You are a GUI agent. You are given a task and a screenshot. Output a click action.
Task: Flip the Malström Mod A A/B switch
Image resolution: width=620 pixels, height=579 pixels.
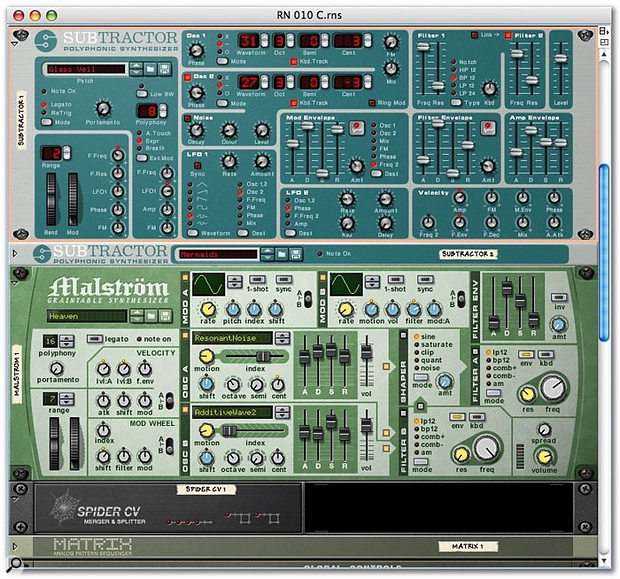[307, 299]
